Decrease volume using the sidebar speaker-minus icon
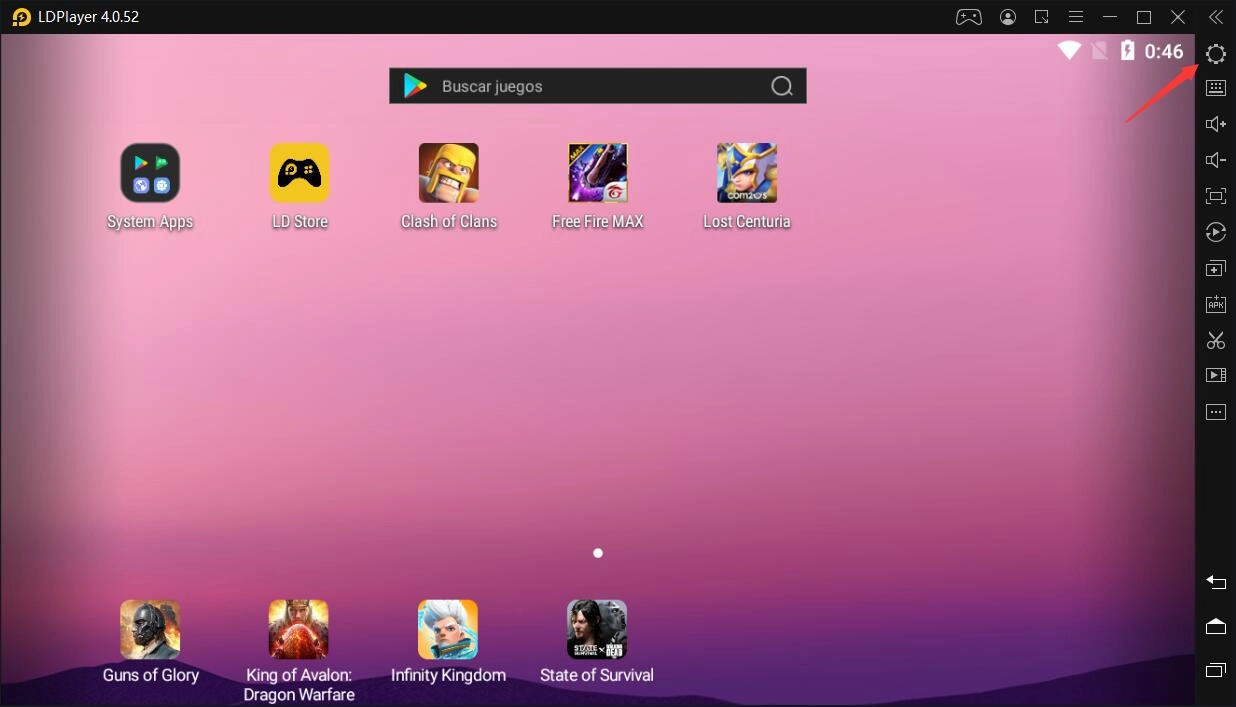The image size is (1236, 707). pyautogui.click(x=1215, y=160)
